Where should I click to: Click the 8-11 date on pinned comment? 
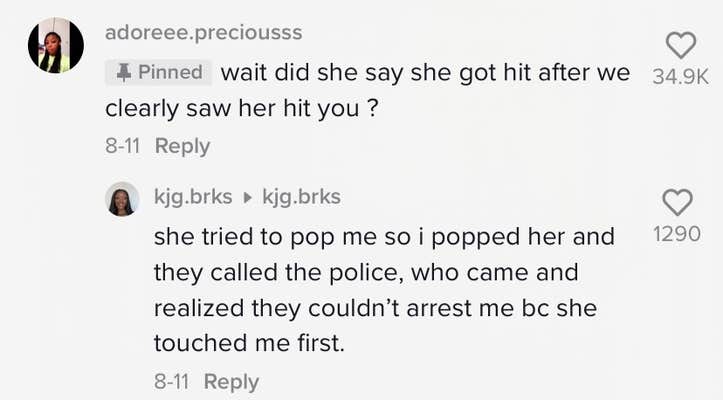(122, 146)
